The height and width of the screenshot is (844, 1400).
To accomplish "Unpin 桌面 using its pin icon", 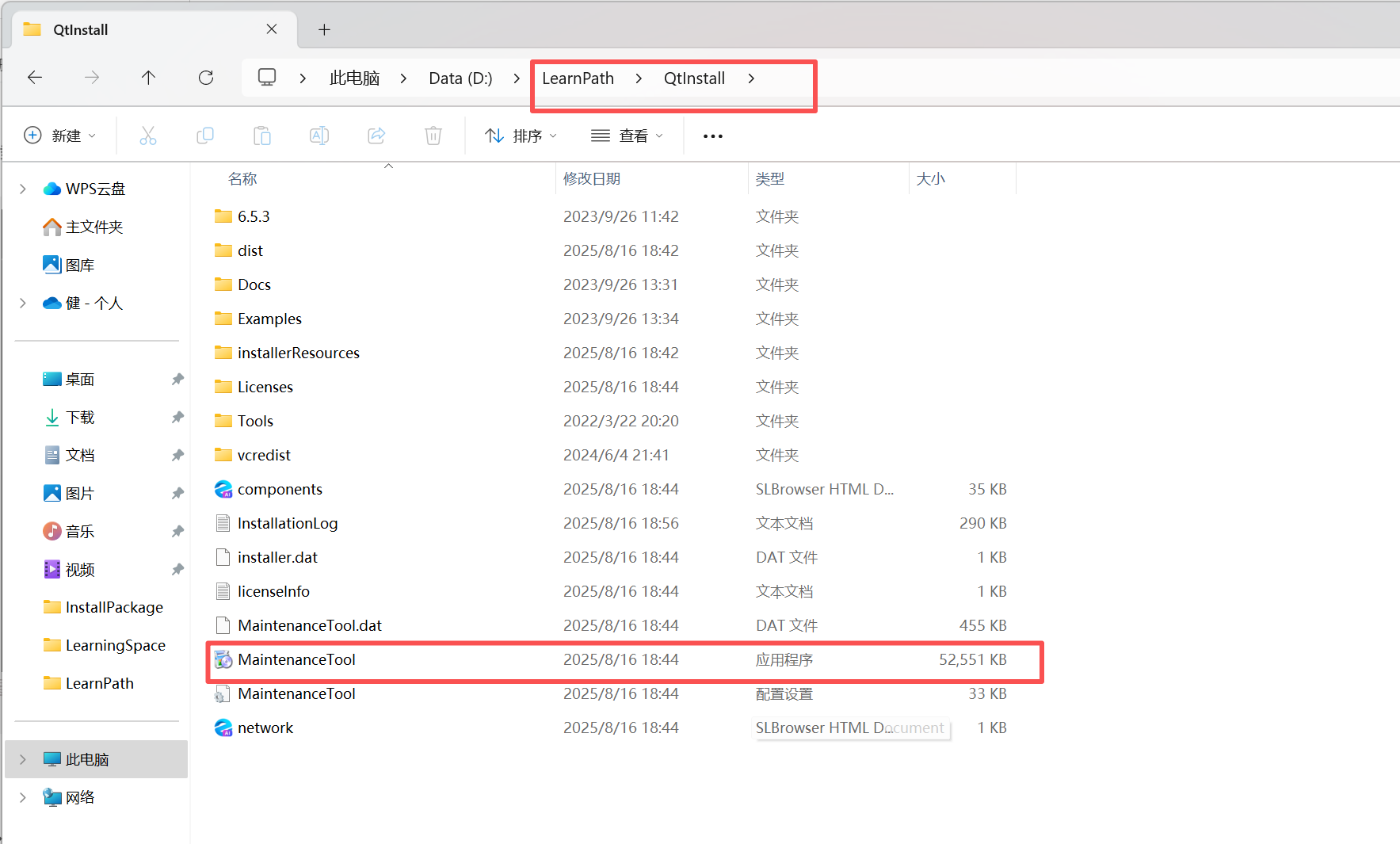I will click(177, 379).
